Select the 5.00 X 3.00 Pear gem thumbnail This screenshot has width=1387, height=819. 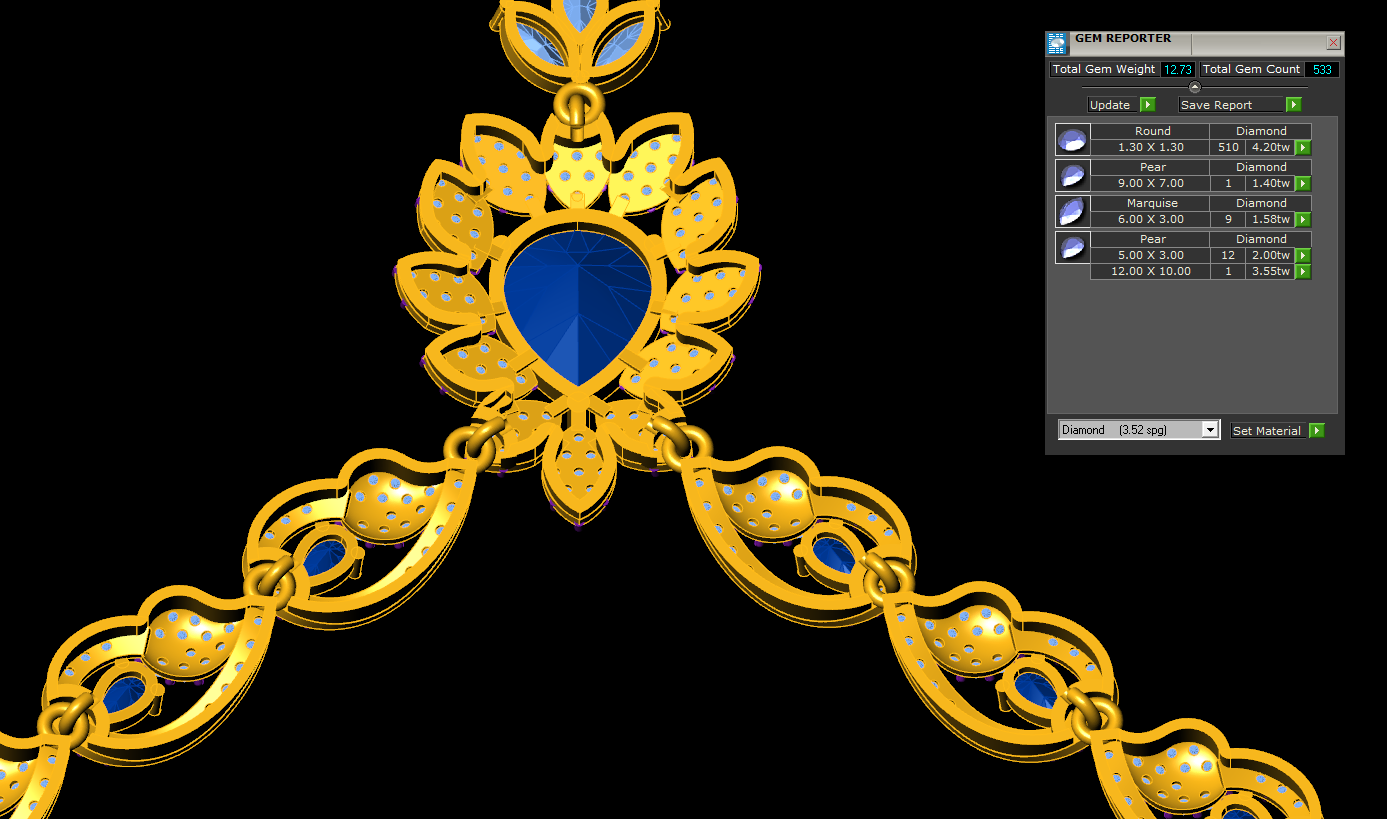click(x=1073, y=247)
